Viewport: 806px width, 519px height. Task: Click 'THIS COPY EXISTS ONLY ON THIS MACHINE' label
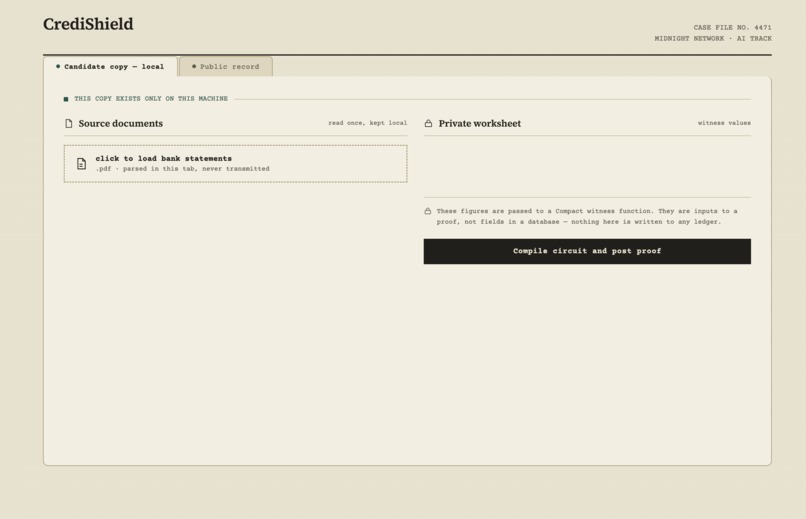151,99
